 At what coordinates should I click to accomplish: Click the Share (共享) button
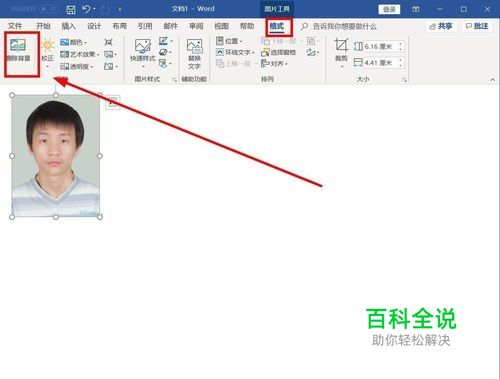click(x=441, y=26)
